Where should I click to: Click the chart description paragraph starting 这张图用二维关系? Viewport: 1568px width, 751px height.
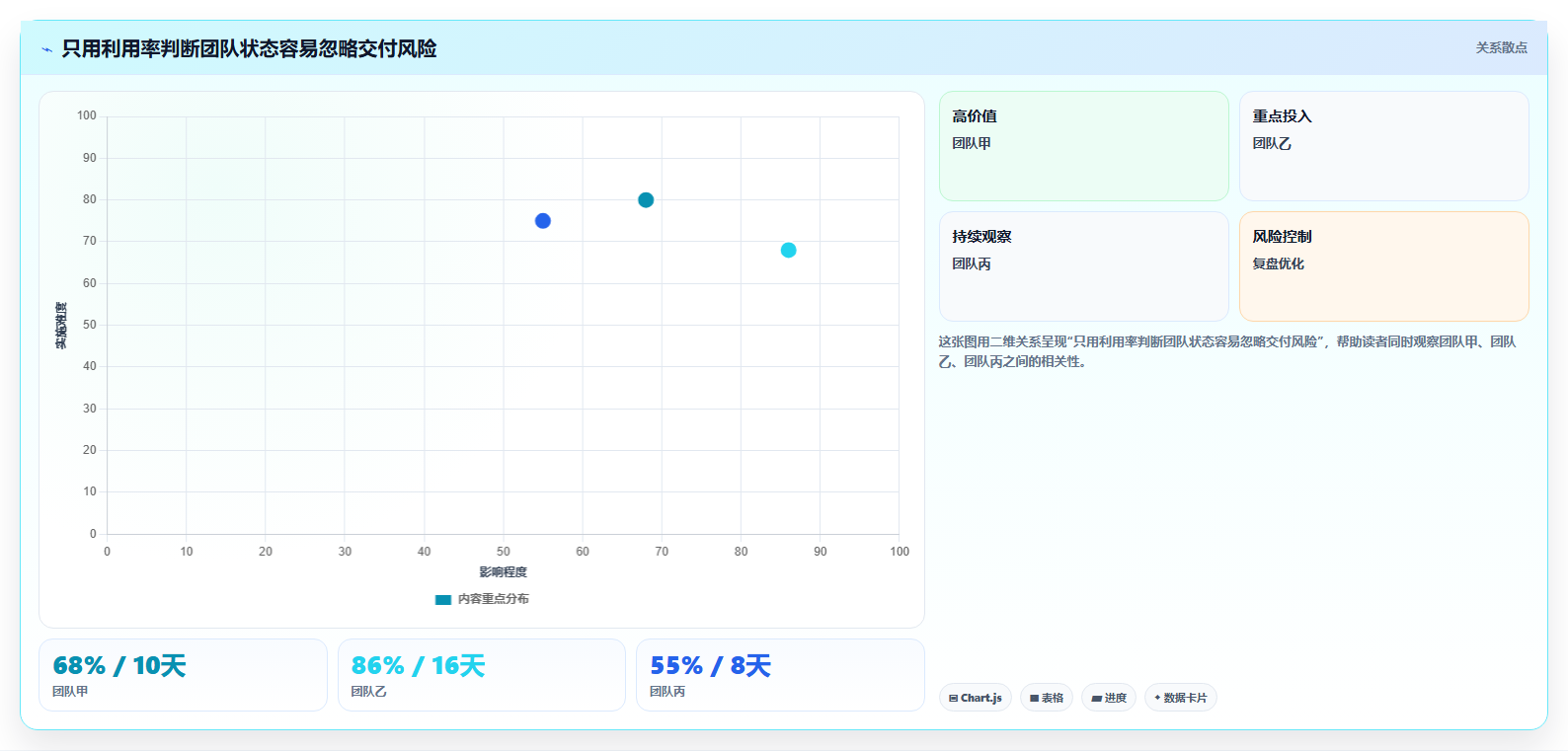1227,351
